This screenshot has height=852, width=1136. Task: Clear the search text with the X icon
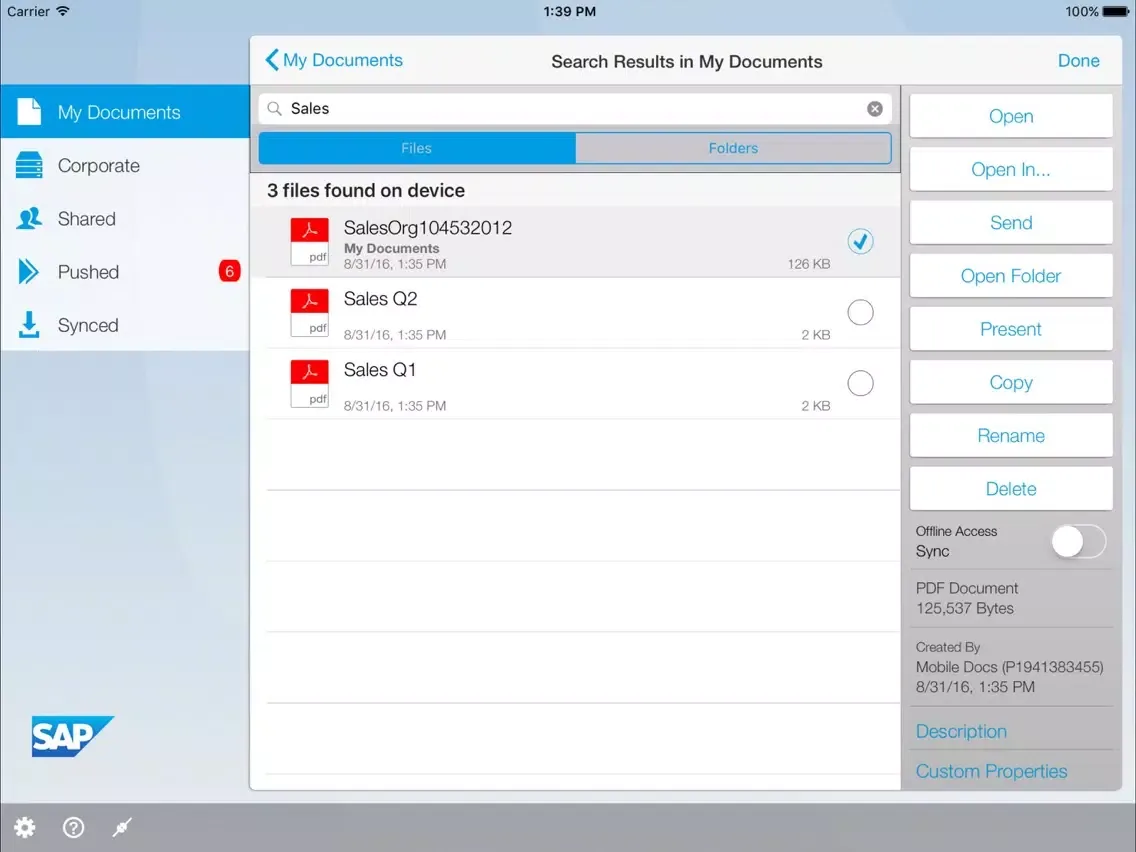(x=874, y=109)
